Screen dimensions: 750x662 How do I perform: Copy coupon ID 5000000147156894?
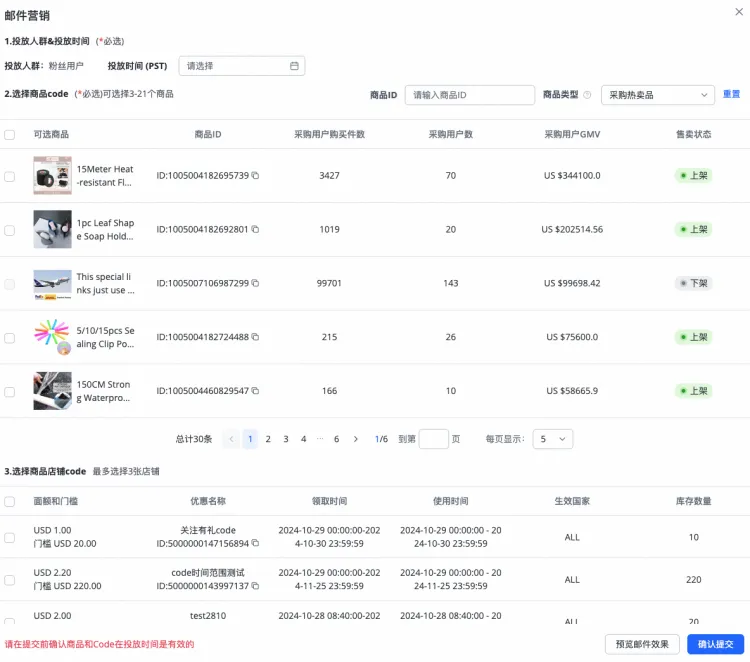click(x=255, y=544)
